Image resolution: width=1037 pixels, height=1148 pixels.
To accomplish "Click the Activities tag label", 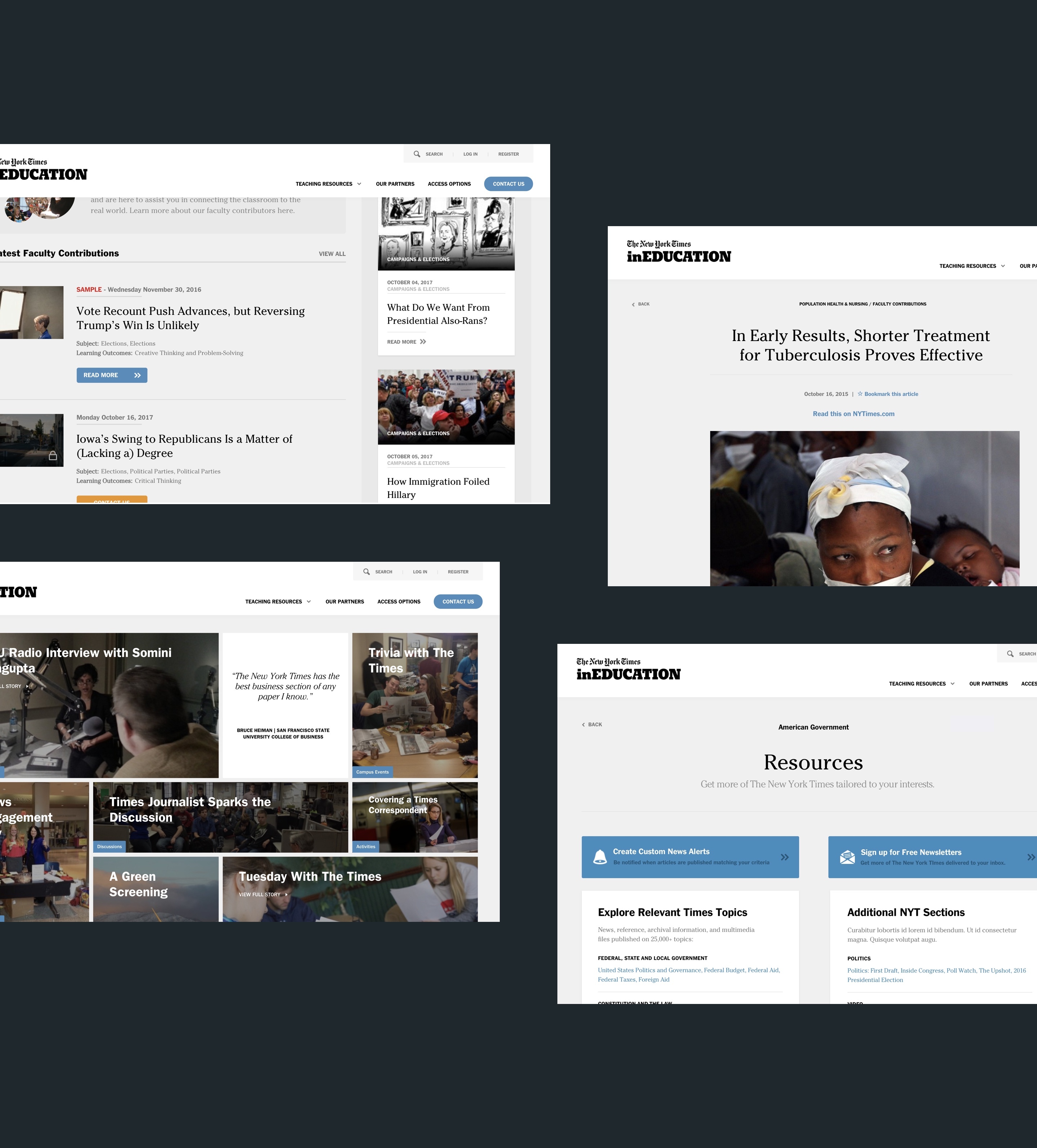I will pos(365,847).
